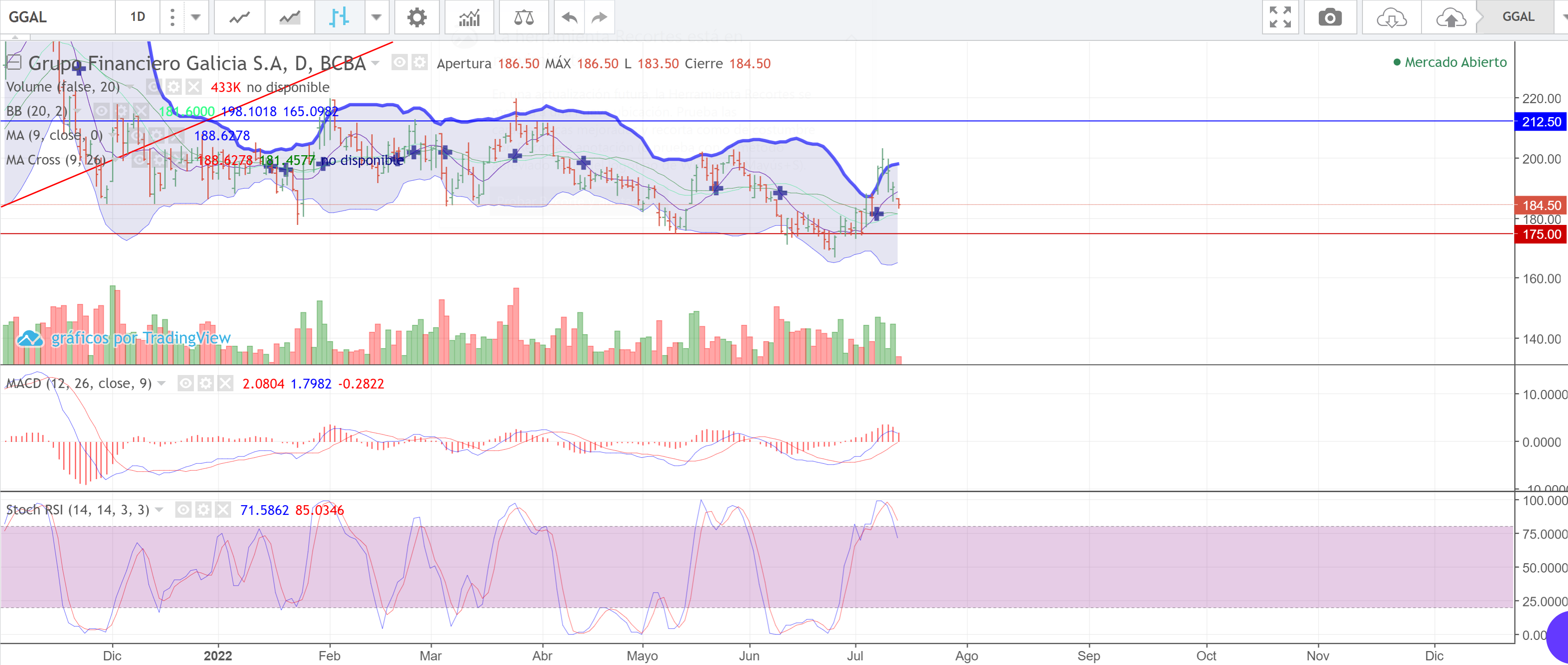The width and height of the screenshot is (1568, 665).
Task: Open the compare symbols scales icon
Action: click(524, 17)
